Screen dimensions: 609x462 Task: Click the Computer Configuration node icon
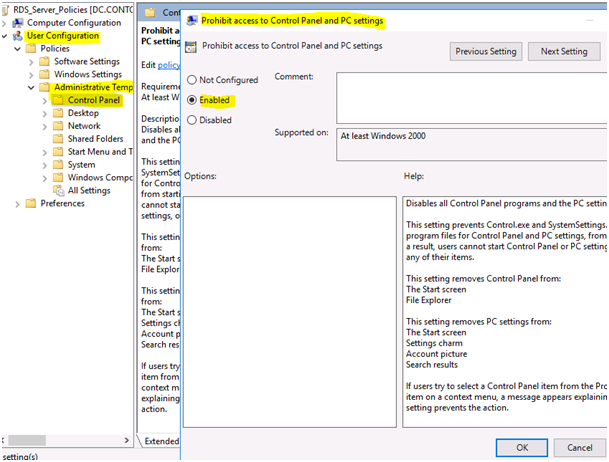point(18,22)
